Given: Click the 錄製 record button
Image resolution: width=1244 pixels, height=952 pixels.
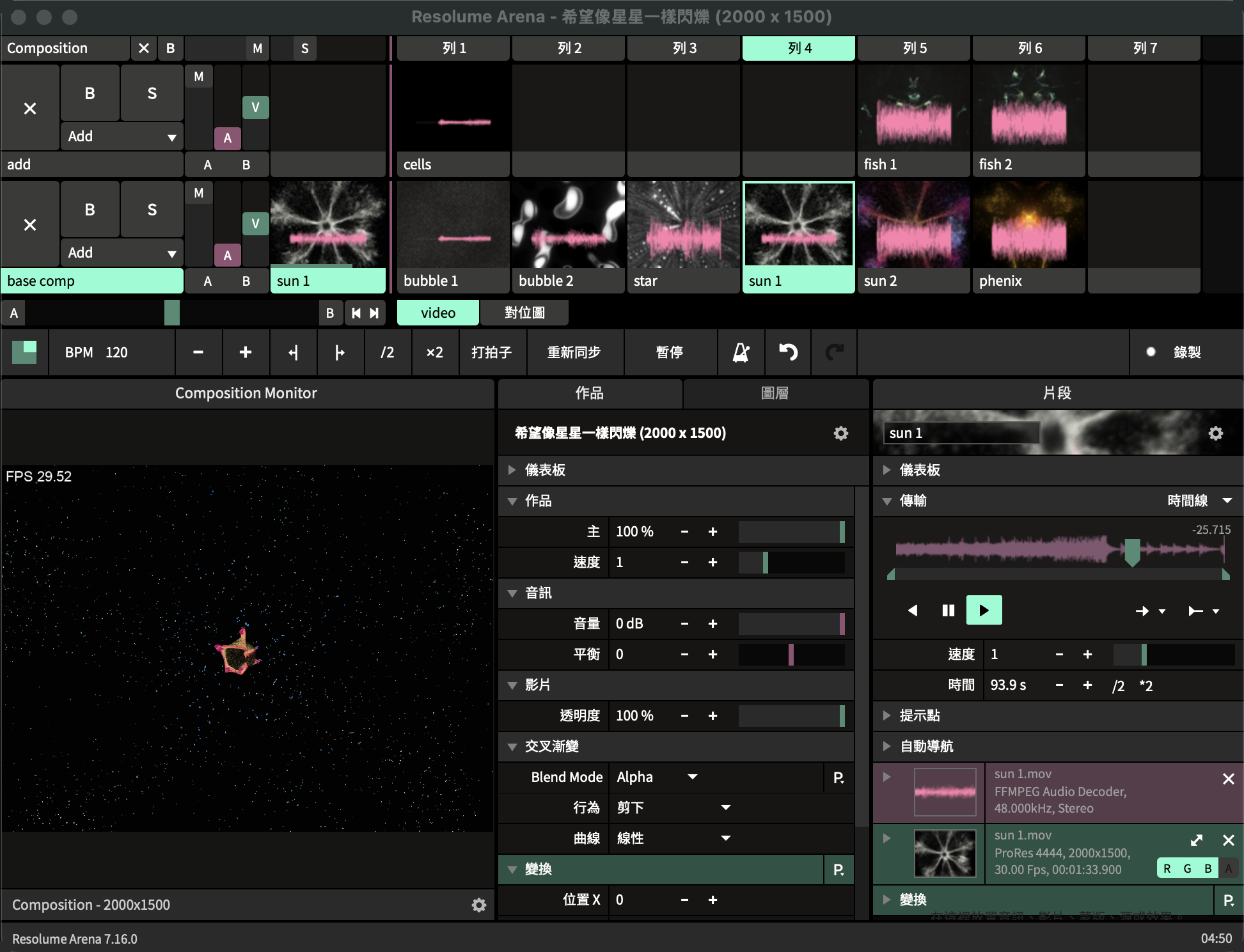Looking at the screenshot, I should [x=1176, y=352].
